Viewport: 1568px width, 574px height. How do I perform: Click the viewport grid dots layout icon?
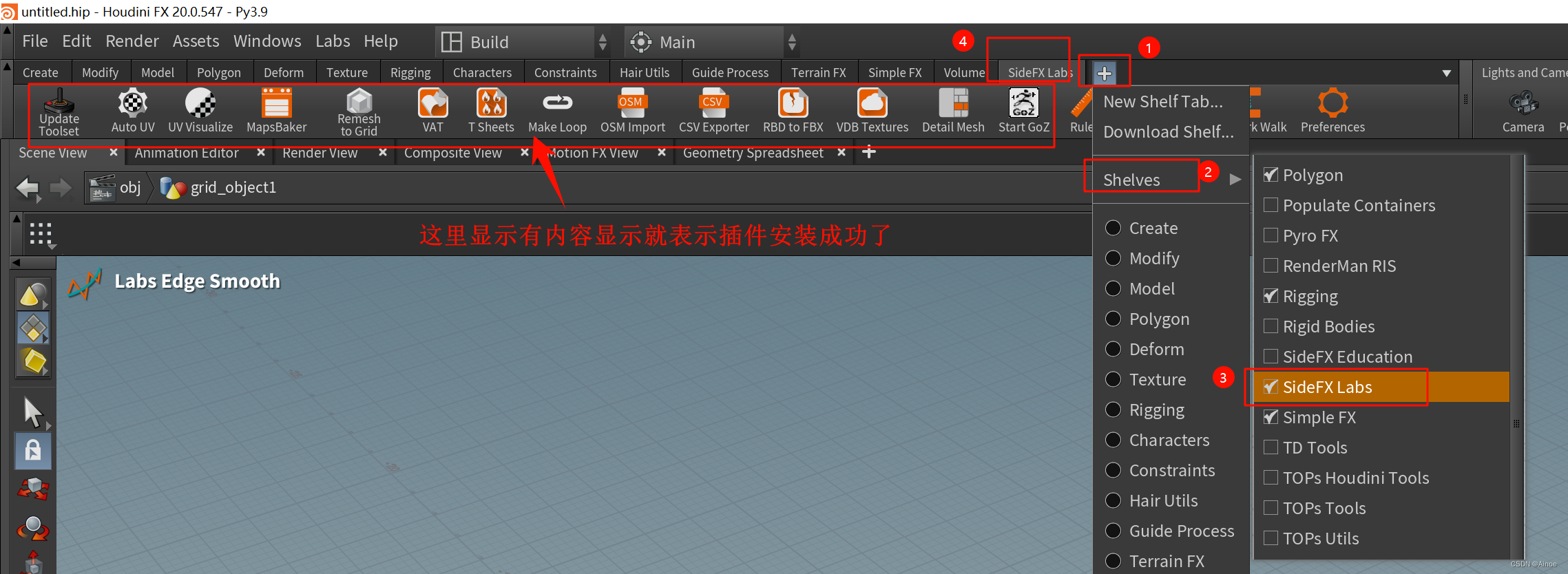(x=41, y=234)
